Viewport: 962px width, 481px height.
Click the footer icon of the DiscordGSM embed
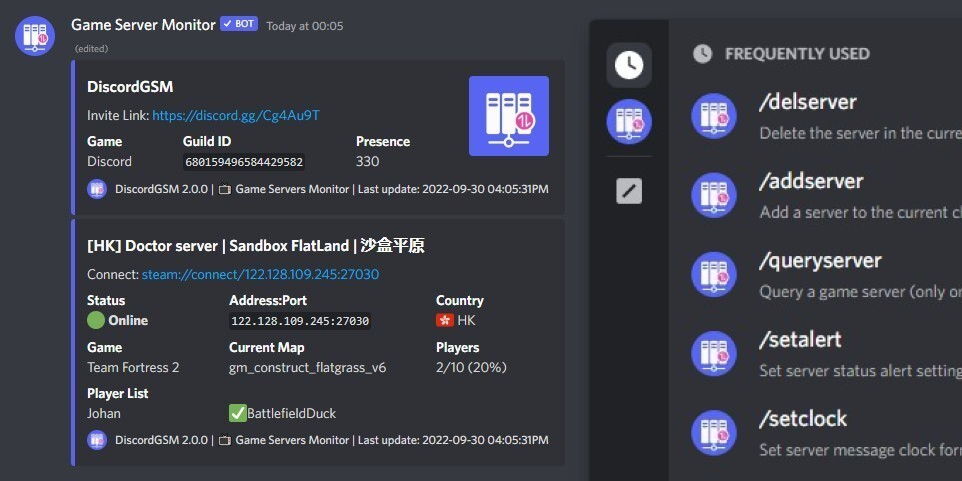(97, 189)
